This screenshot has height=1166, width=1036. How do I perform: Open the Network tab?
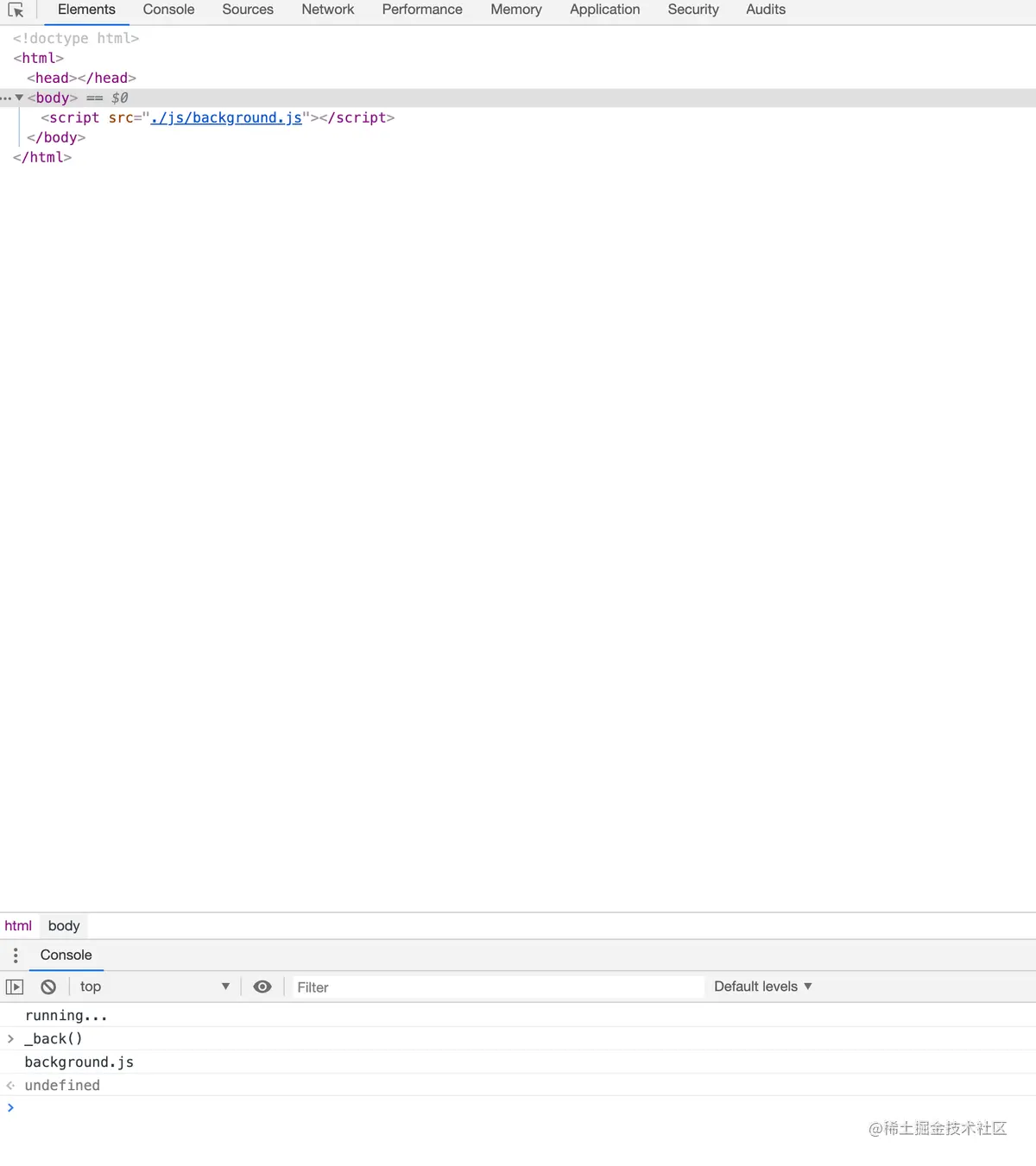[328, 9]
